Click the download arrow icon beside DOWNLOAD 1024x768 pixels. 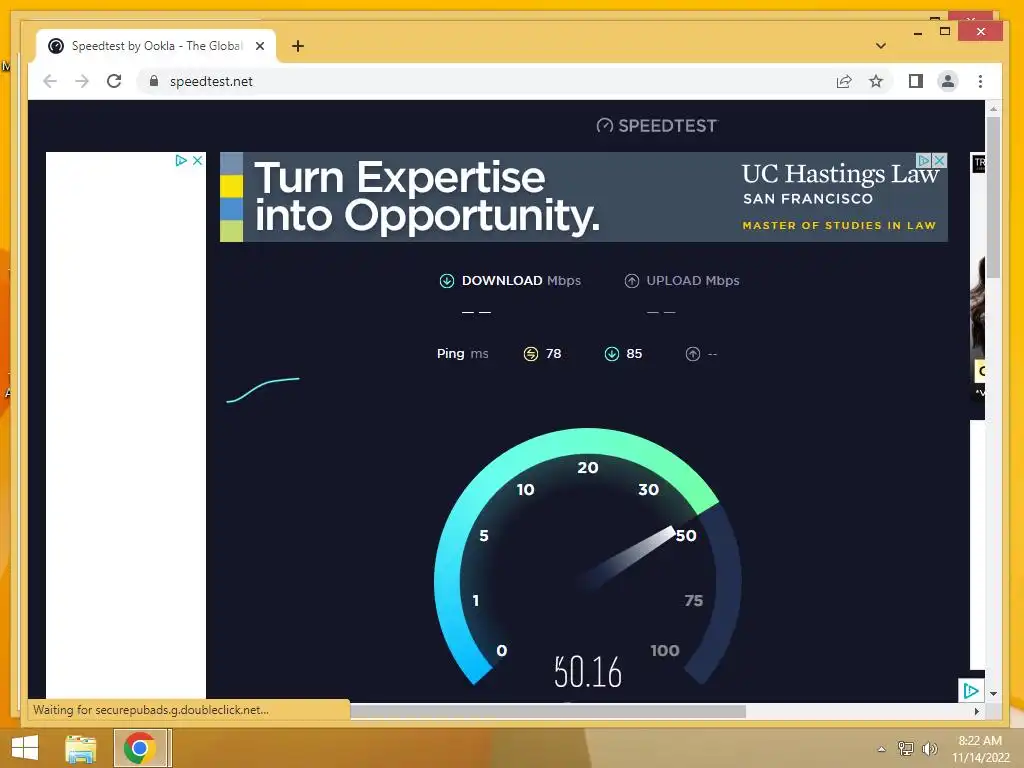tap(447, 281)
